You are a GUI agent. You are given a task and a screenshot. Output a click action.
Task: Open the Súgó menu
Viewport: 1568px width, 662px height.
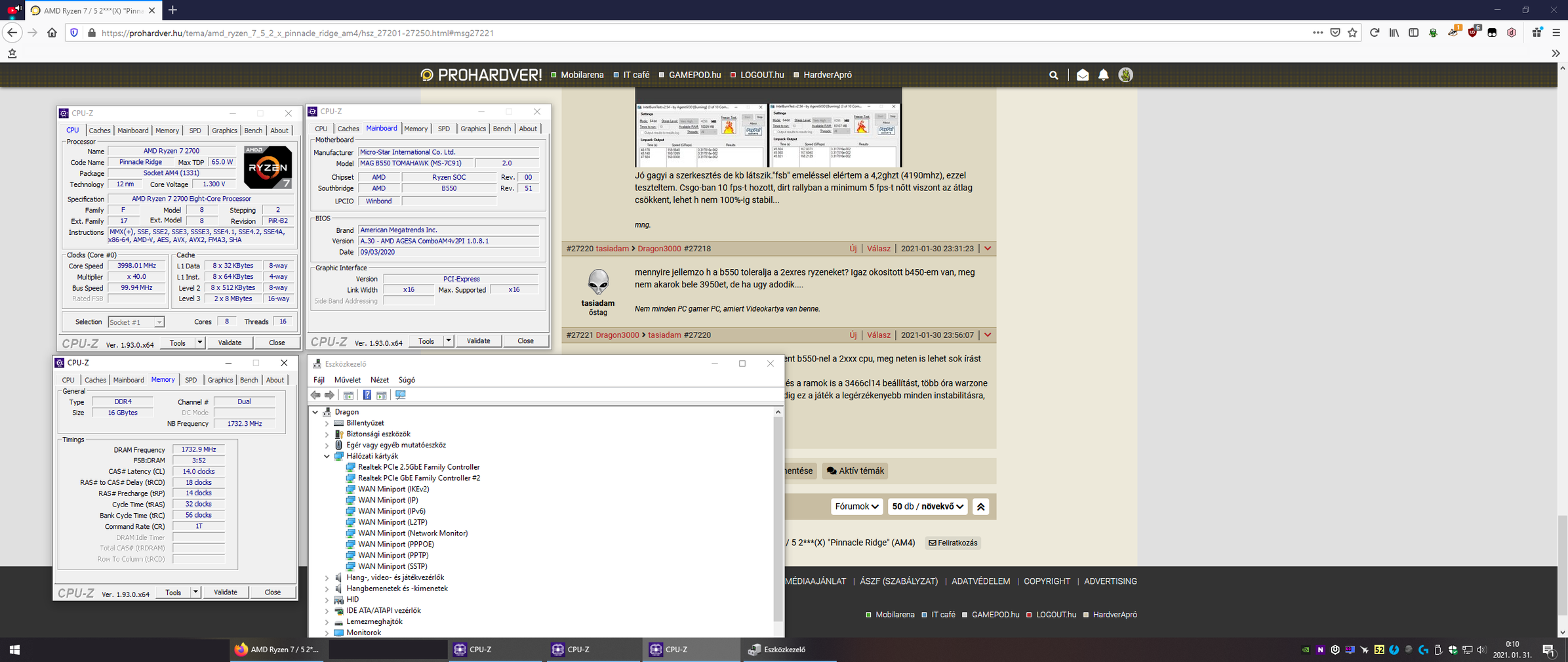407,380
